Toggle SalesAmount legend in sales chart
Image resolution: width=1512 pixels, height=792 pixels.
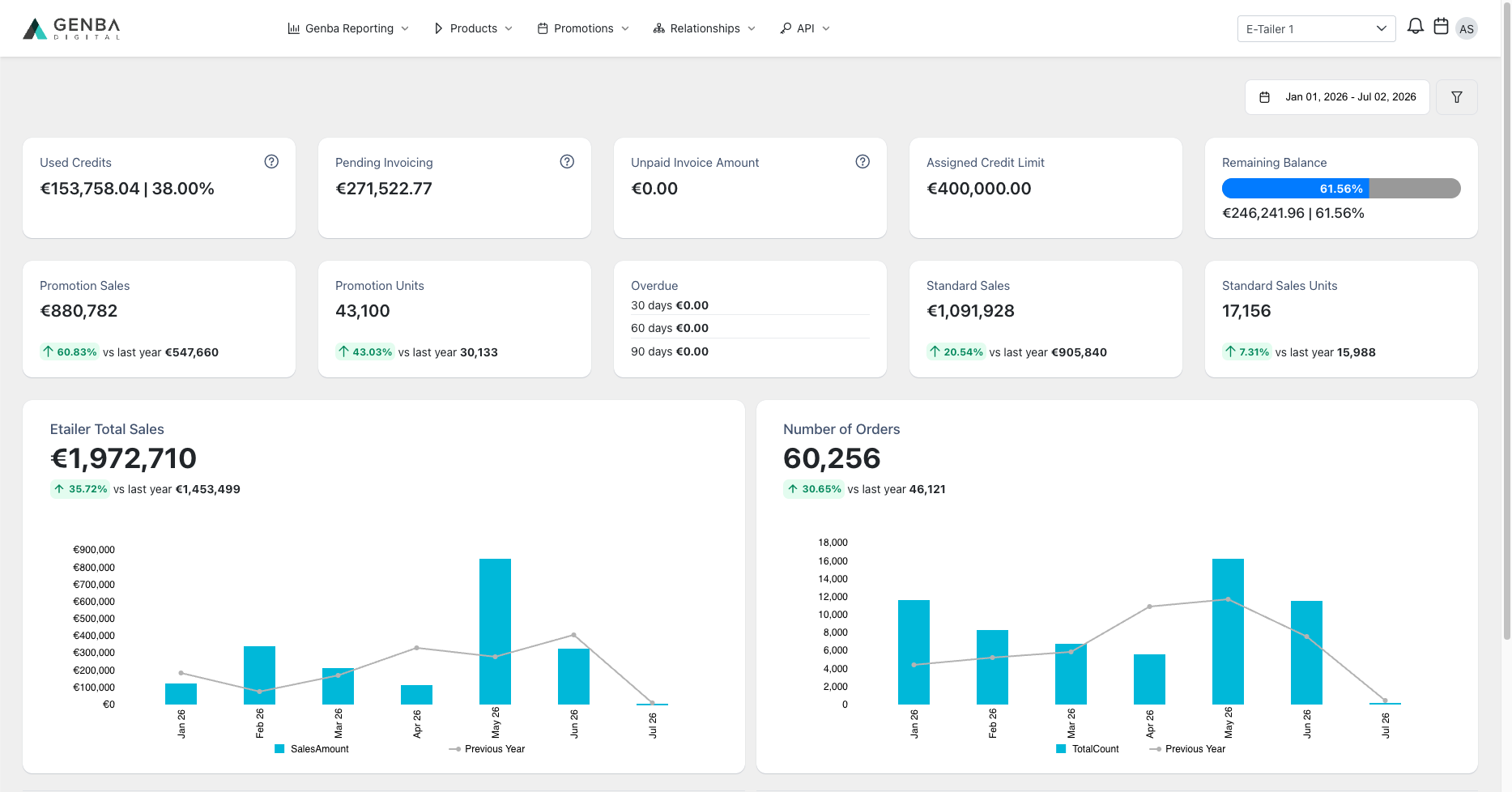click(x=312, y=749)
